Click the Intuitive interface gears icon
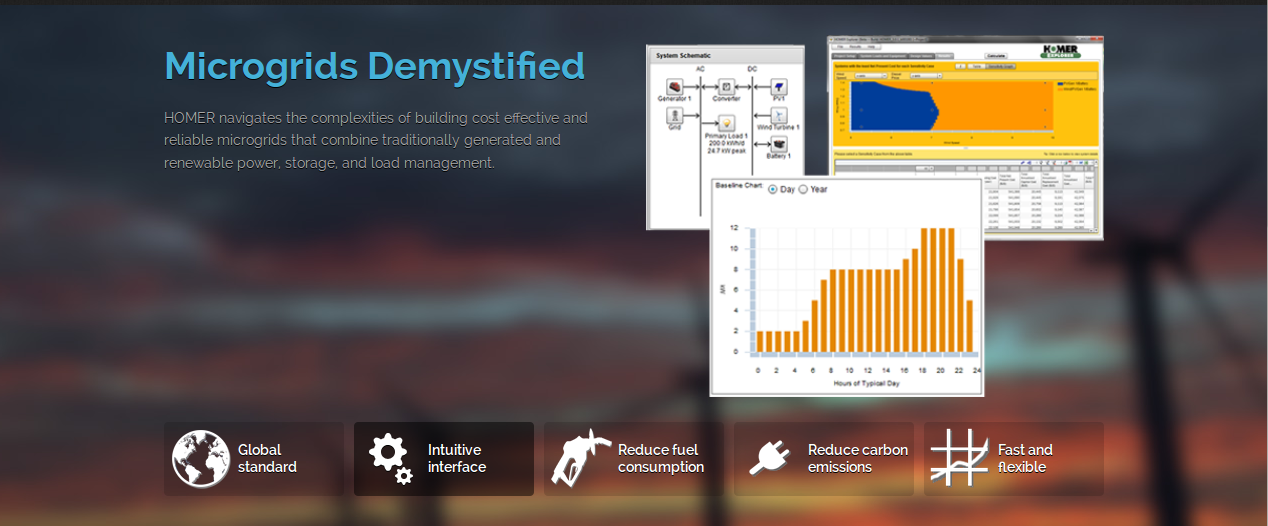This screenshot has width=1268, height=526. pos(390,459)
